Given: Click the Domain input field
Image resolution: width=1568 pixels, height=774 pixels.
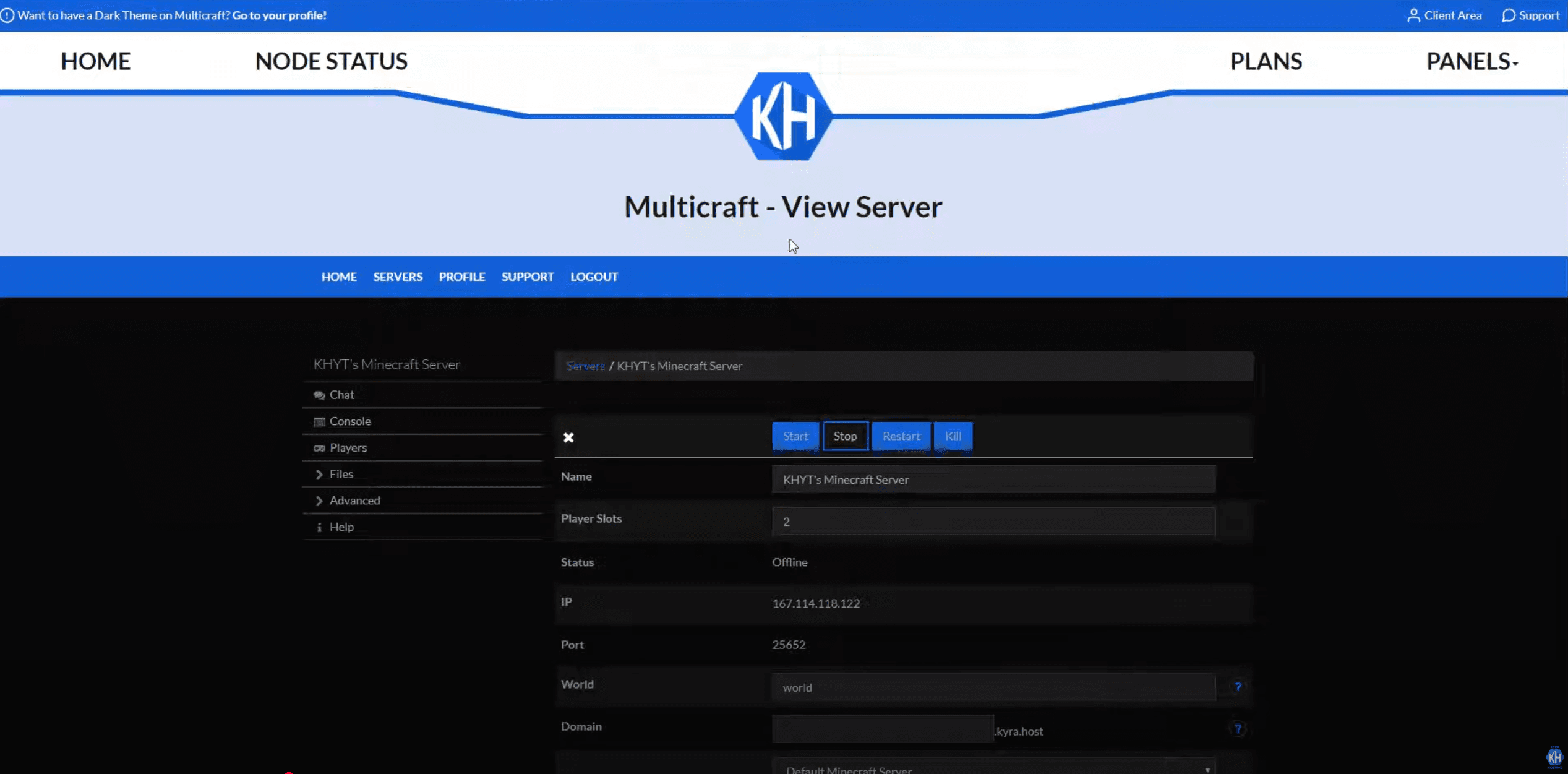Looking at the screenshot, I should pos(883,729).
